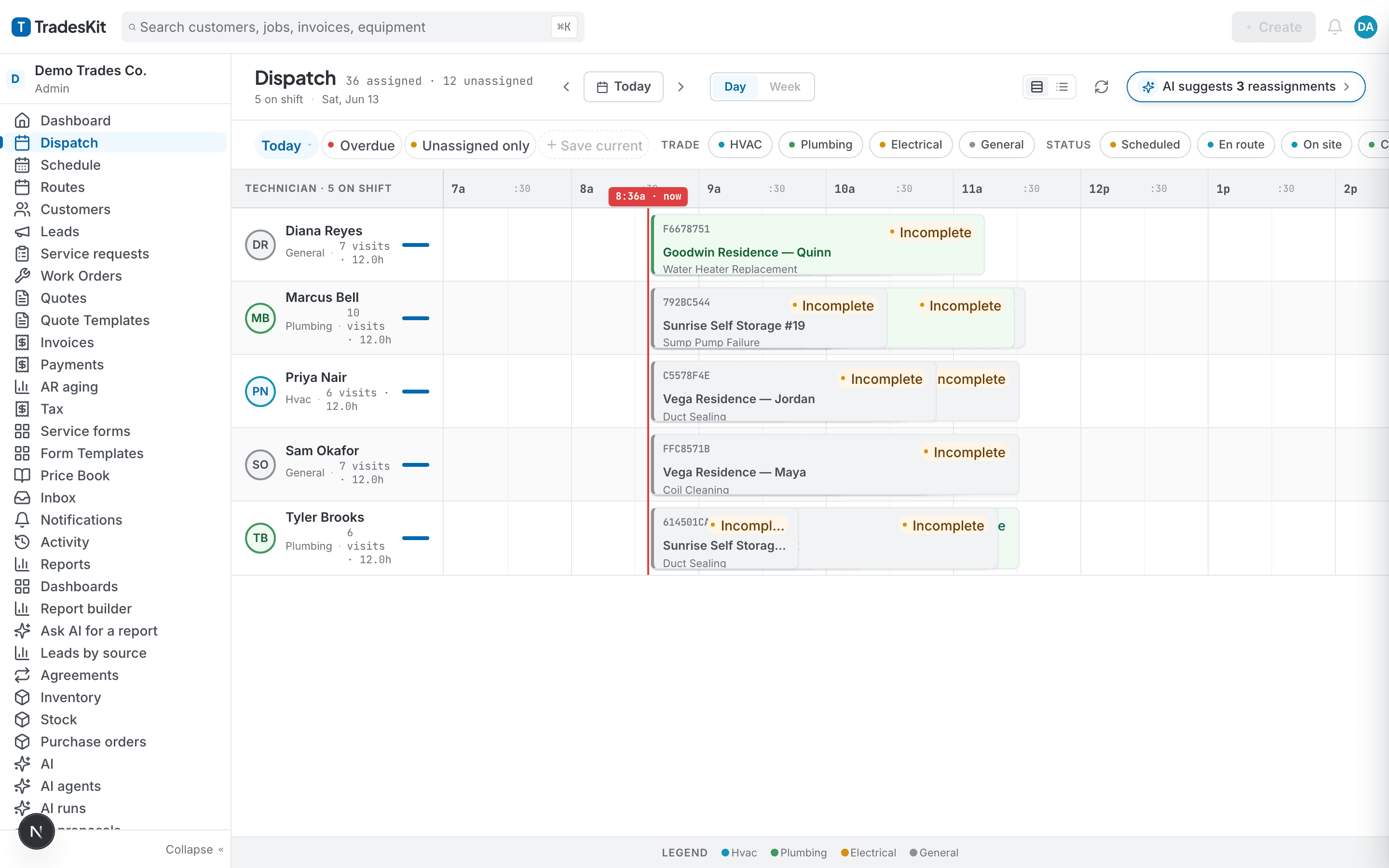This screenshot has height=868, width=1389.
Task: Click the Leads megaphone icon
Action: 22,232
